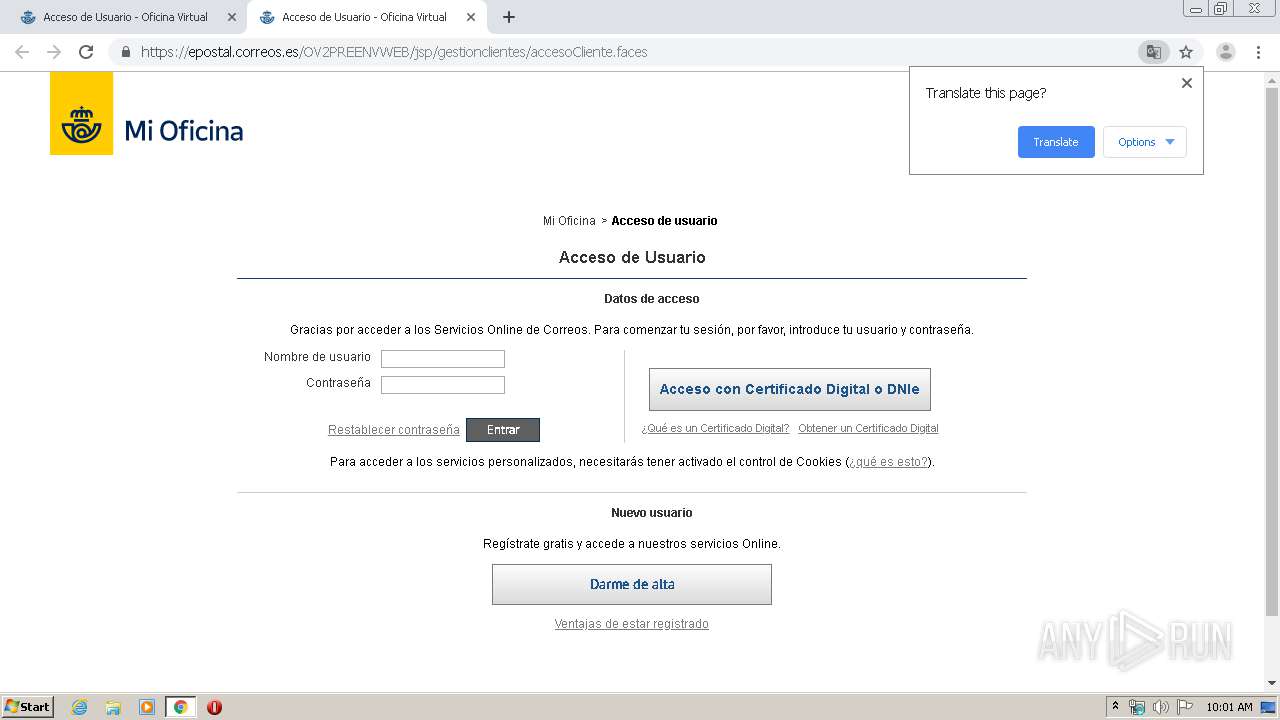Viewport: 1280px width, 720px height.
Task: Click the browser forward arrow
Action: [54, 52]
